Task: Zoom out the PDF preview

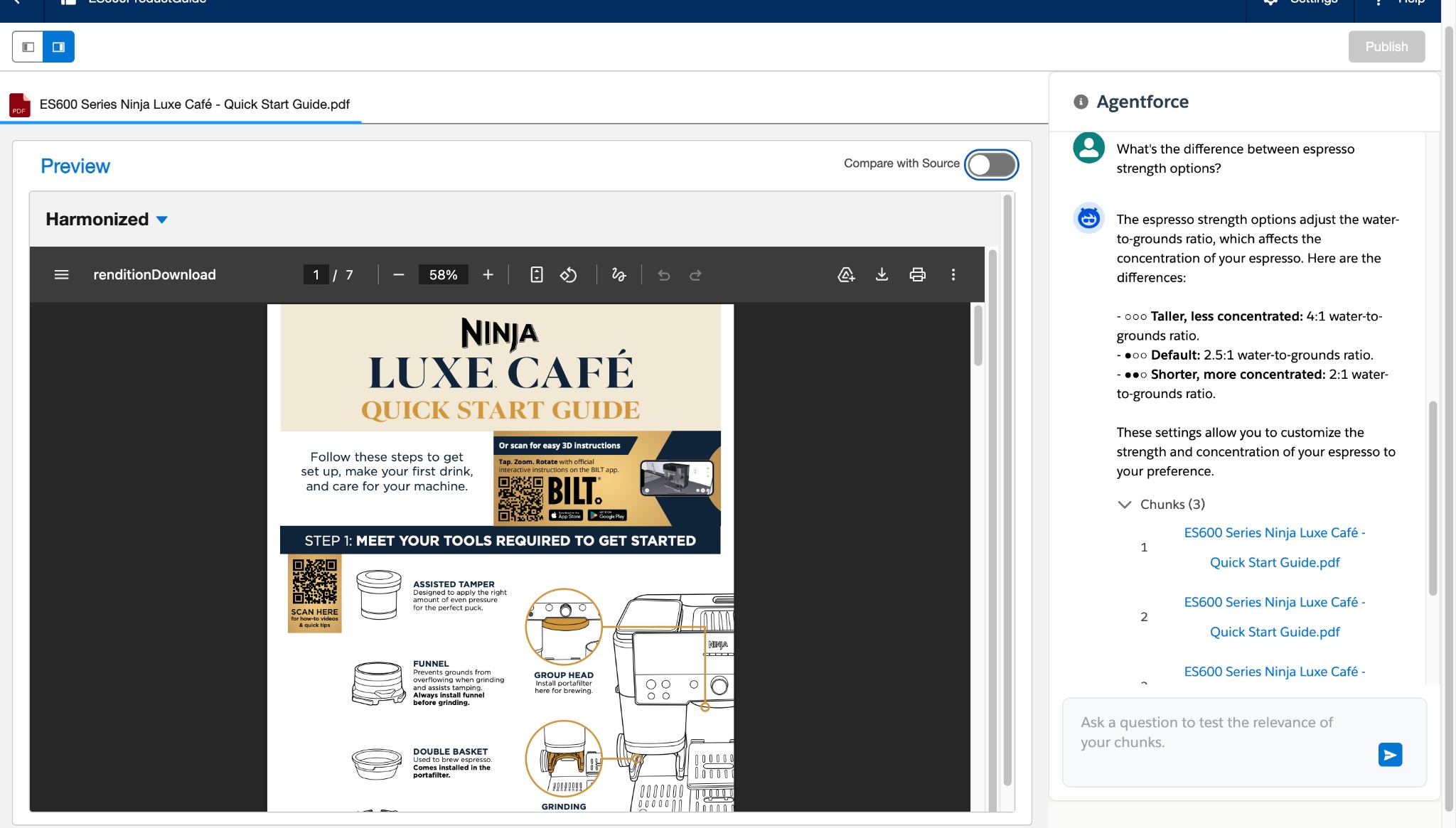Action: (398, 274)
